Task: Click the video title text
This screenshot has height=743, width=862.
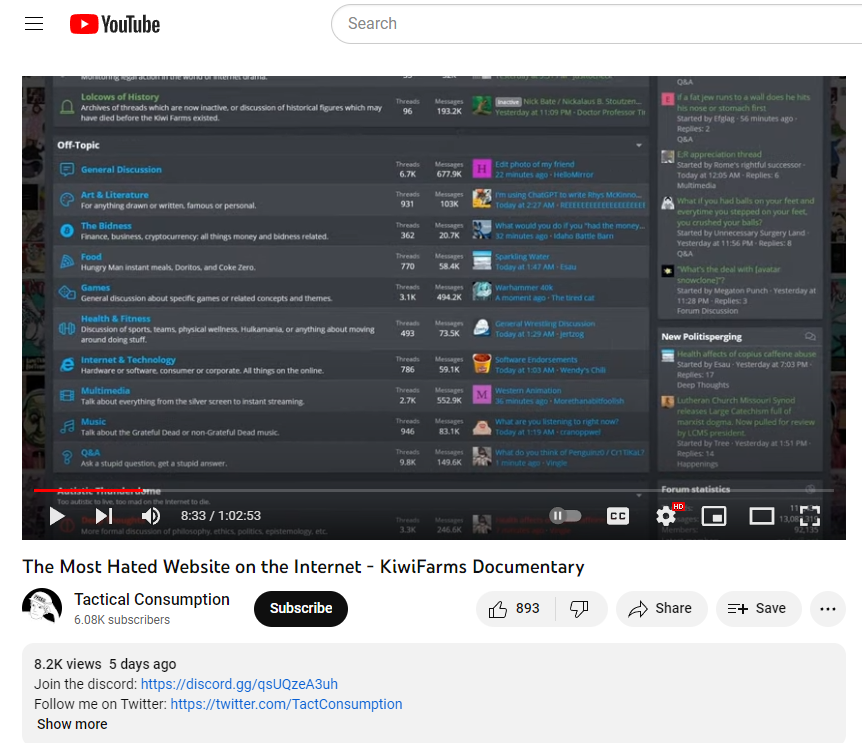Action: click(303, 567)
